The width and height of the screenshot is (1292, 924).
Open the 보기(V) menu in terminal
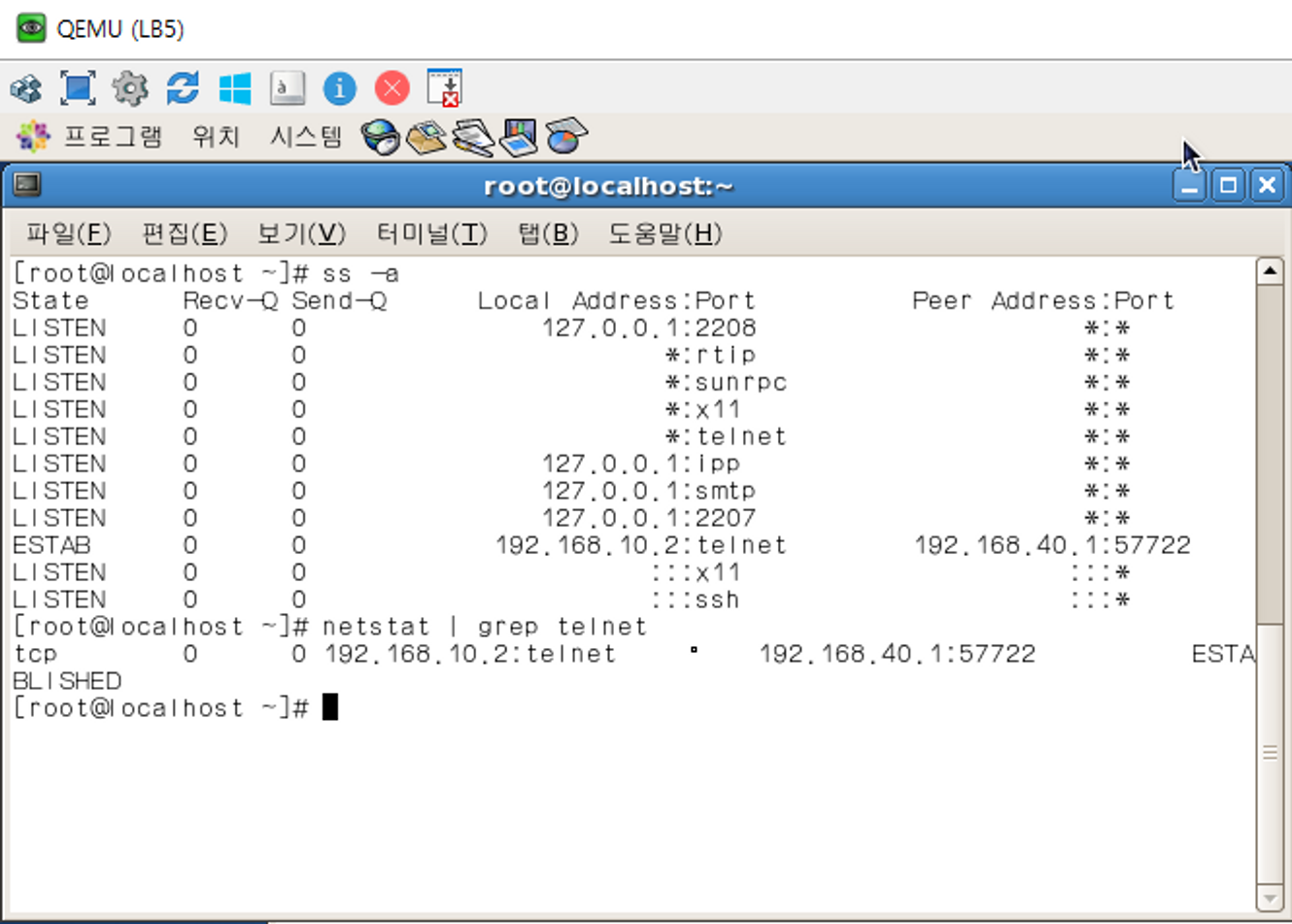(x=301, y=233)
